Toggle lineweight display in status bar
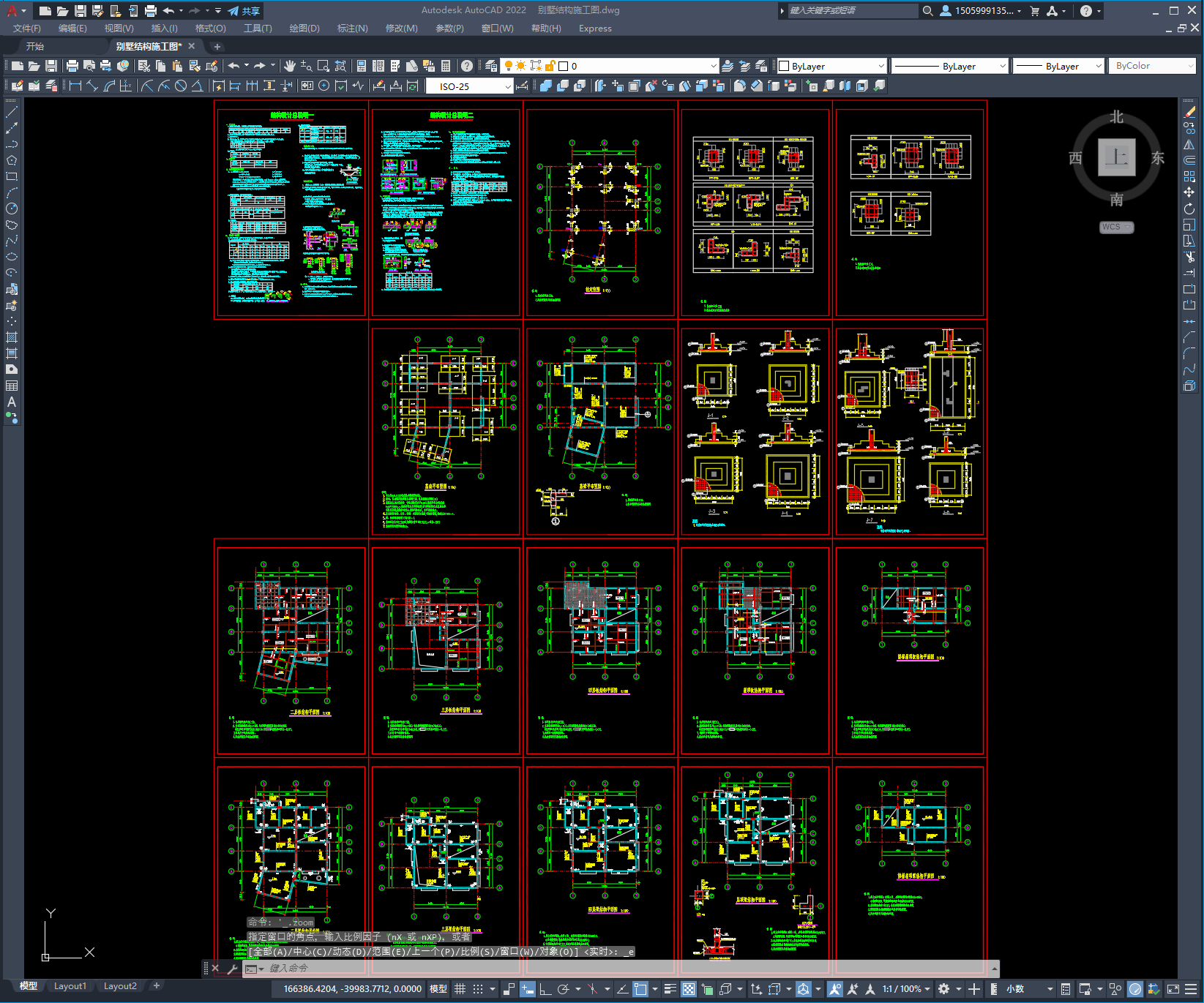 coord(670,989)
